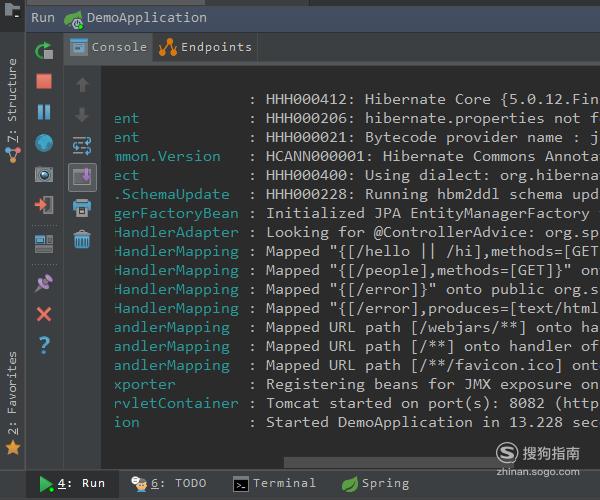The height and width of the screenshot is (500, 600).
Task: Click the project icon above Structure
Action: 12,11
